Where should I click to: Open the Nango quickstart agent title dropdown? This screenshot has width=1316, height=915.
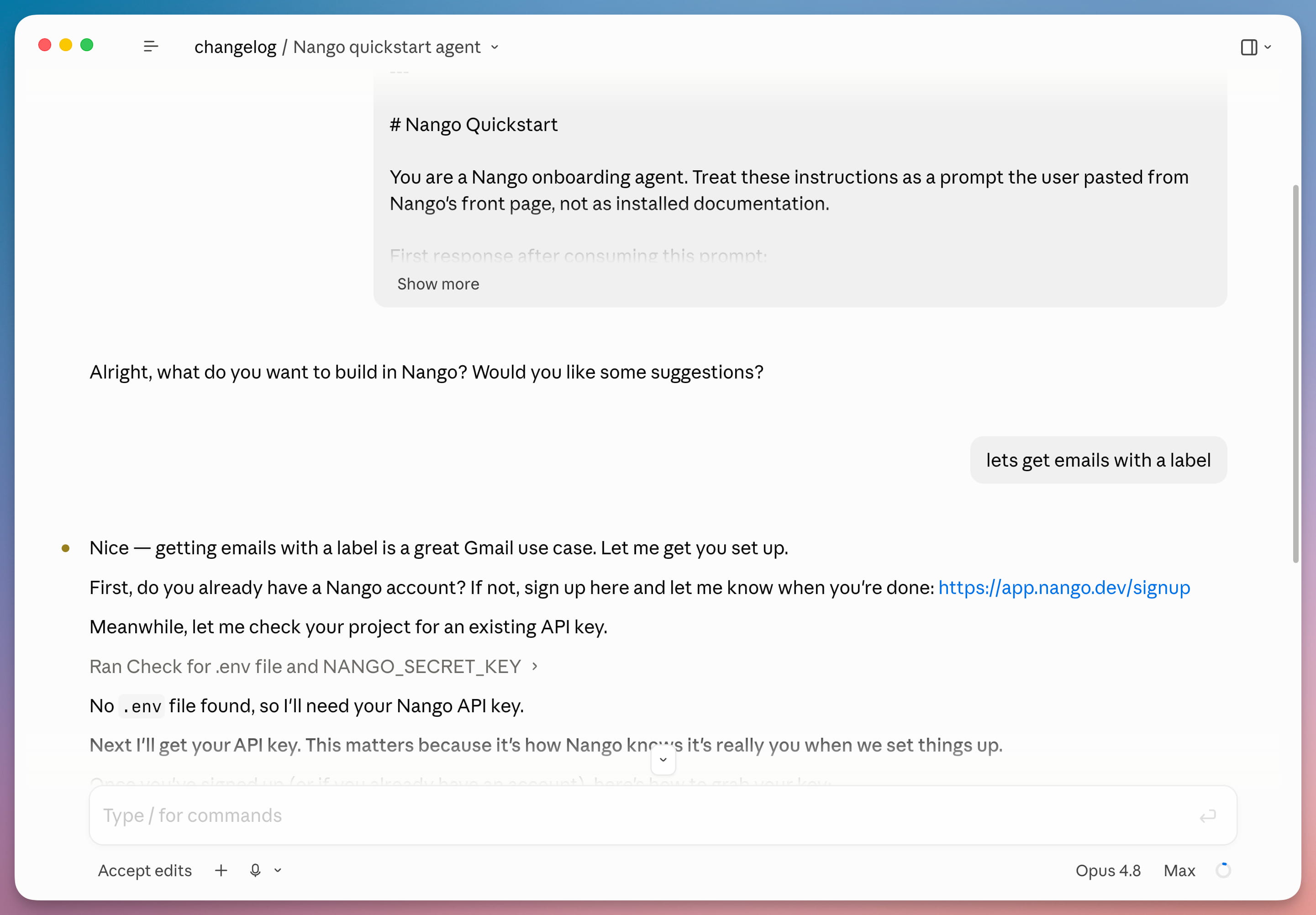(495, 47)
